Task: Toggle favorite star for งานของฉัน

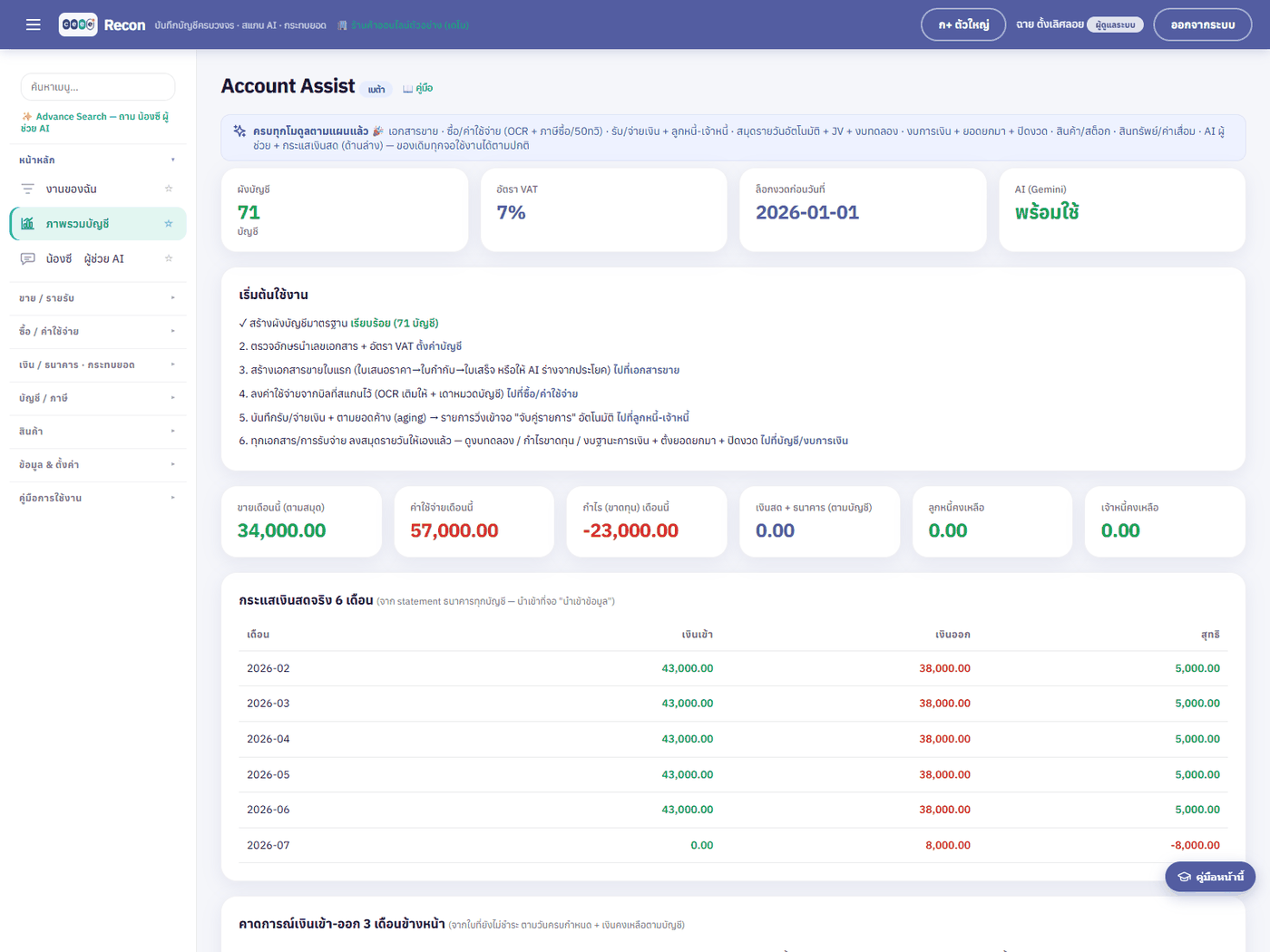Action: coord(169,189)
